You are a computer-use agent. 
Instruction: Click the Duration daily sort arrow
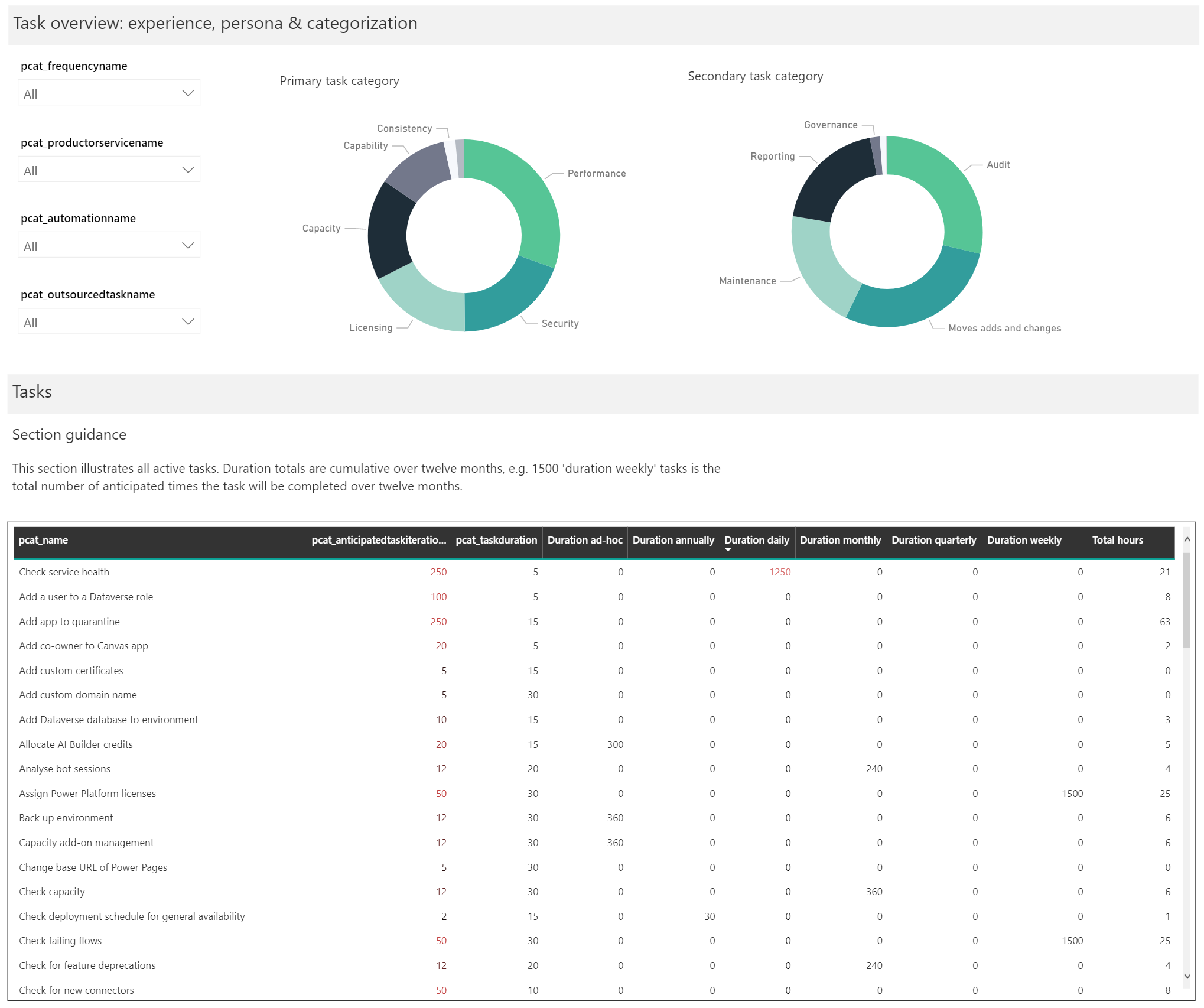pyautogui.click(x=728, y=548)
